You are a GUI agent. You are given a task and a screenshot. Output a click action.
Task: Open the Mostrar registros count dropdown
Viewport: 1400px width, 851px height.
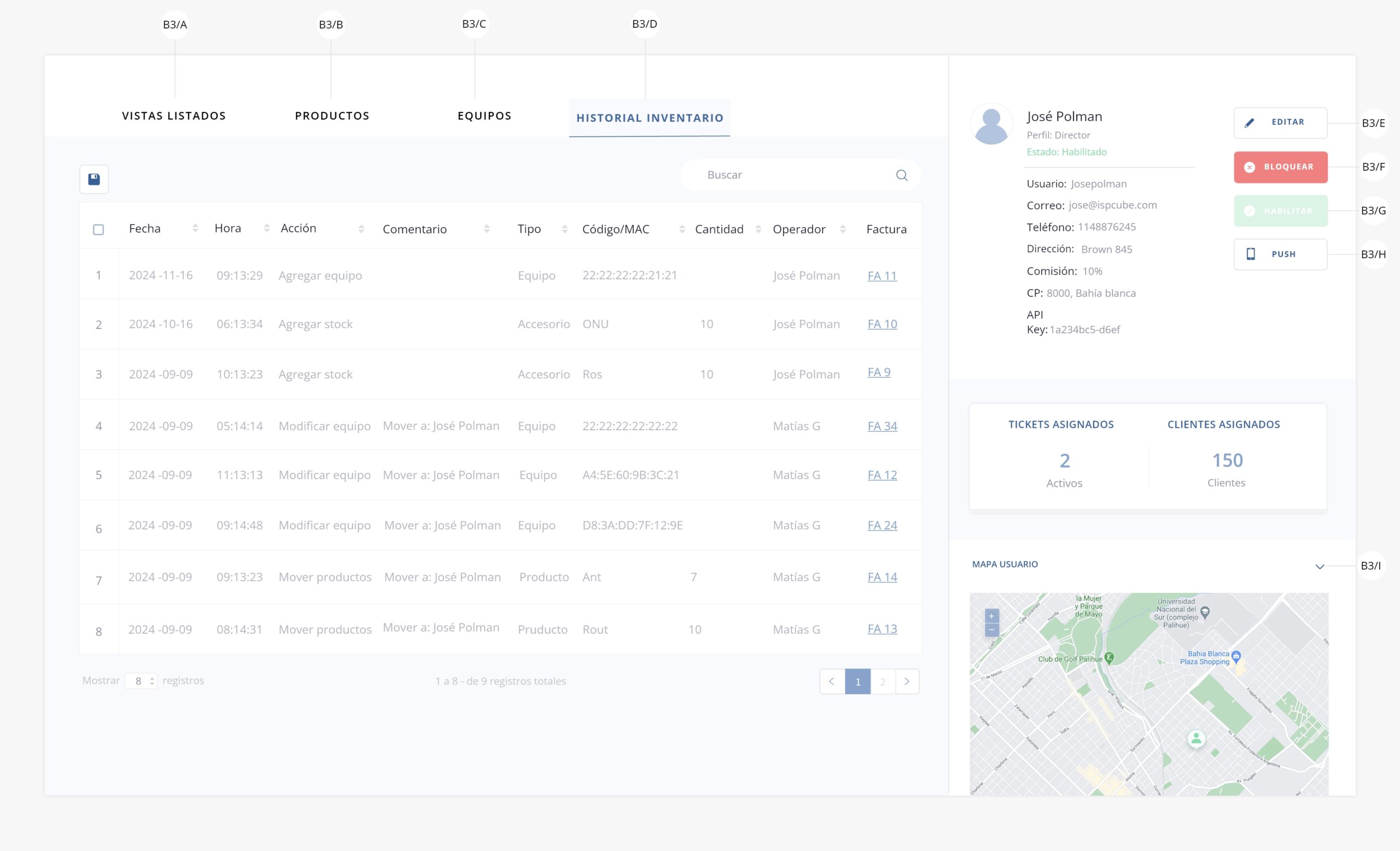coord(141,680)
